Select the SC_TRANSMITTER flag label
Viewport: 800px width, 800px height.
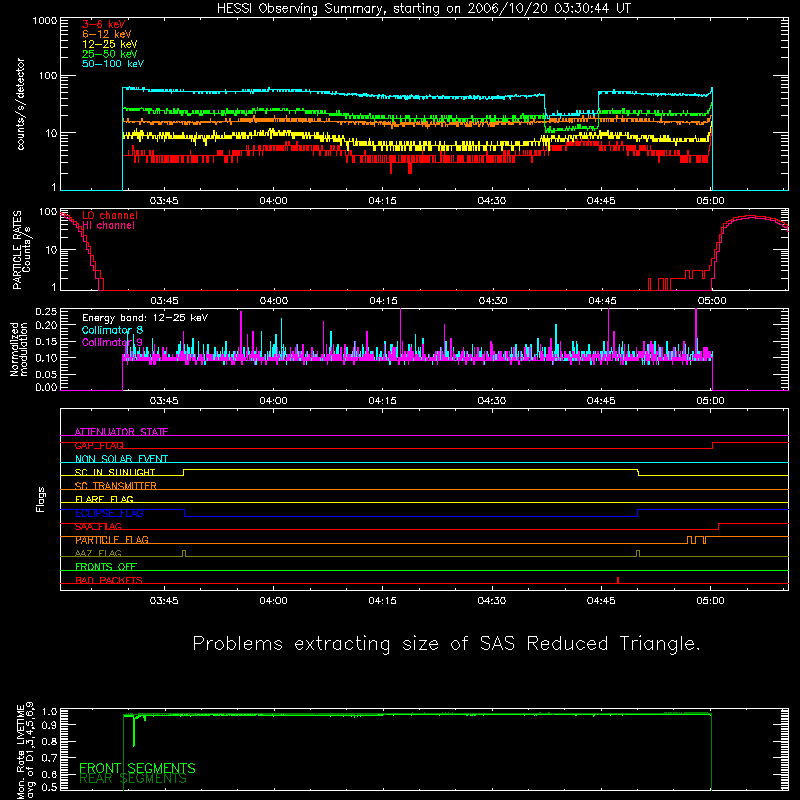click(x=115, y=486)
